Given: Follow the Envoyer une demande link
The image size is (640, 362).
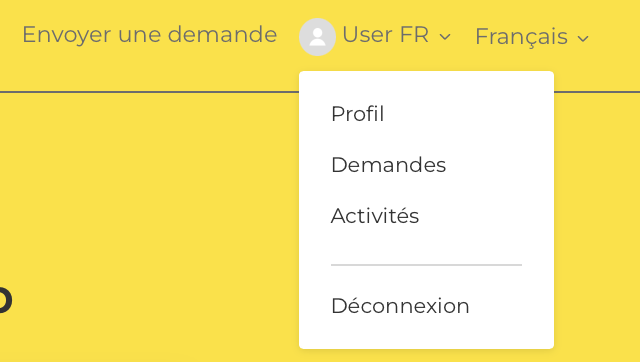Looking at the screenshot, I should click(x=150, y=34).
